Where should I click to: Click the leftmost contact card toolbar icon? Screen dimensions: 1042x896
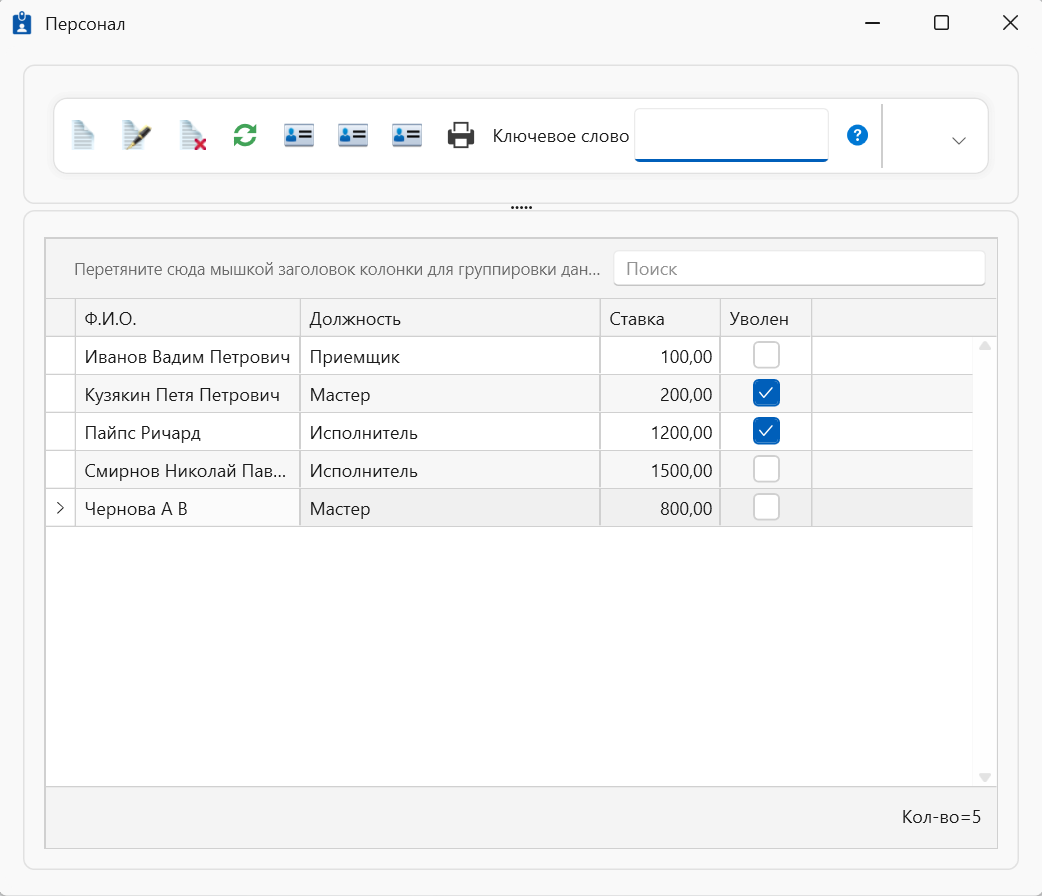pyautogui.click(x=299, y=136)
